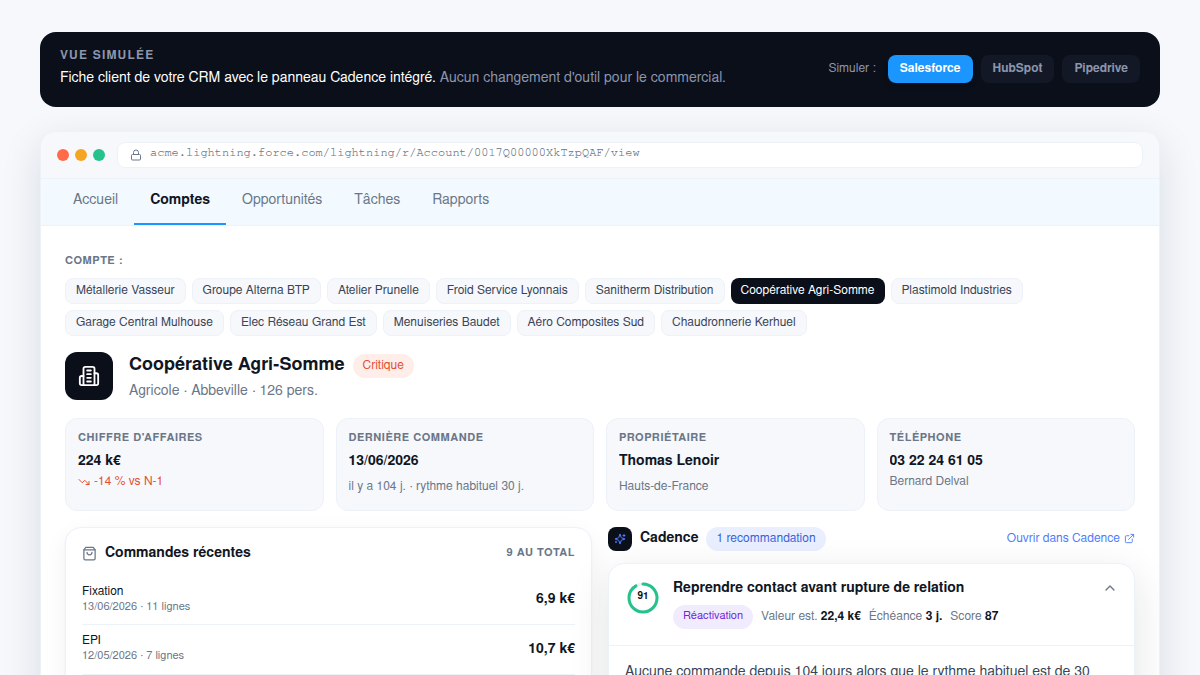The width and height of the screenshot is (1200, 675).
Task: Select the Elec Réseau Grand Est account
Action: tap(303, 322)
